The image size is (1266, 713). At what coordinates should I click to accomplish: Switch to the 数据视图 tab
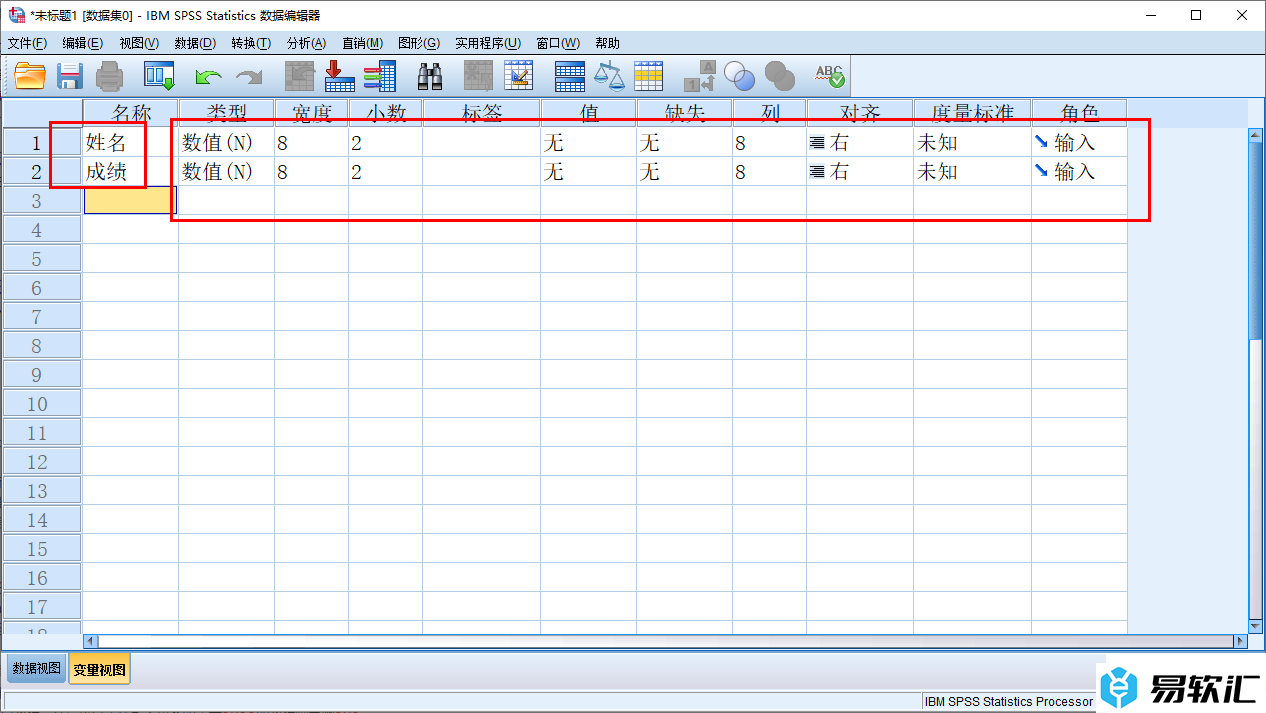click(37, 669)
